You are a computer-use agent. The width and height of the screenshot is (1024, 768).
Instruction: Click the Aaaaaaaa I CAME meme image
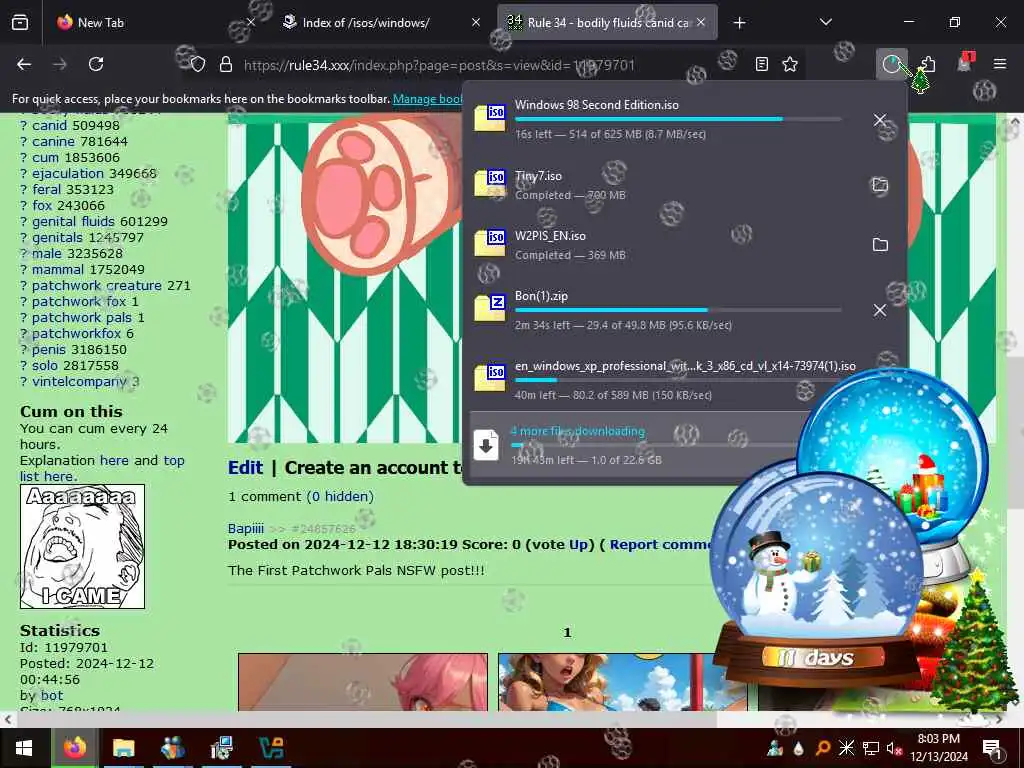pos(82,547)
